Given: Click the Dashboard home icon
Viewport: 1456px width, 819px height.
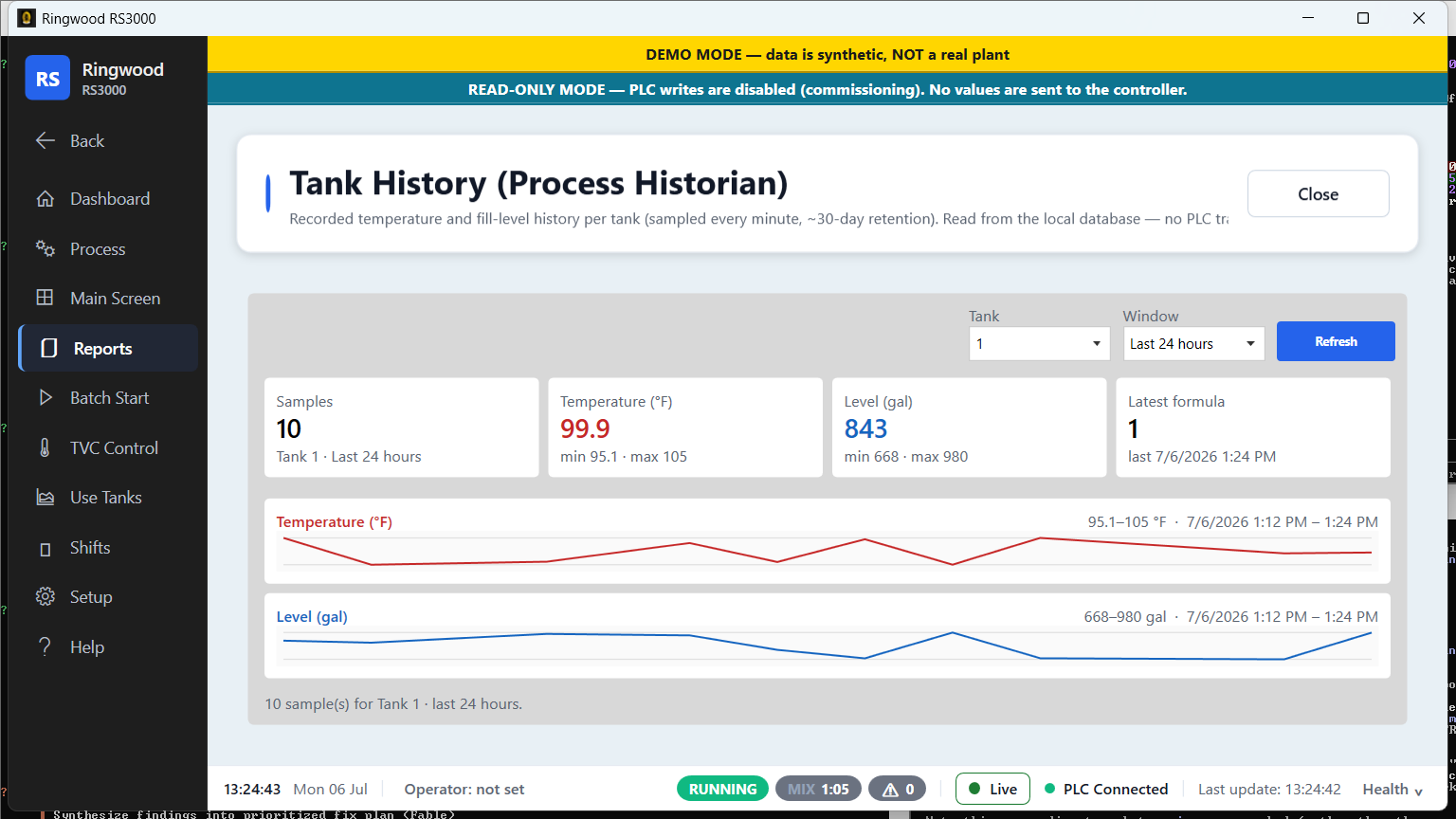Looking at the screenshot, I should click(45, 199).
